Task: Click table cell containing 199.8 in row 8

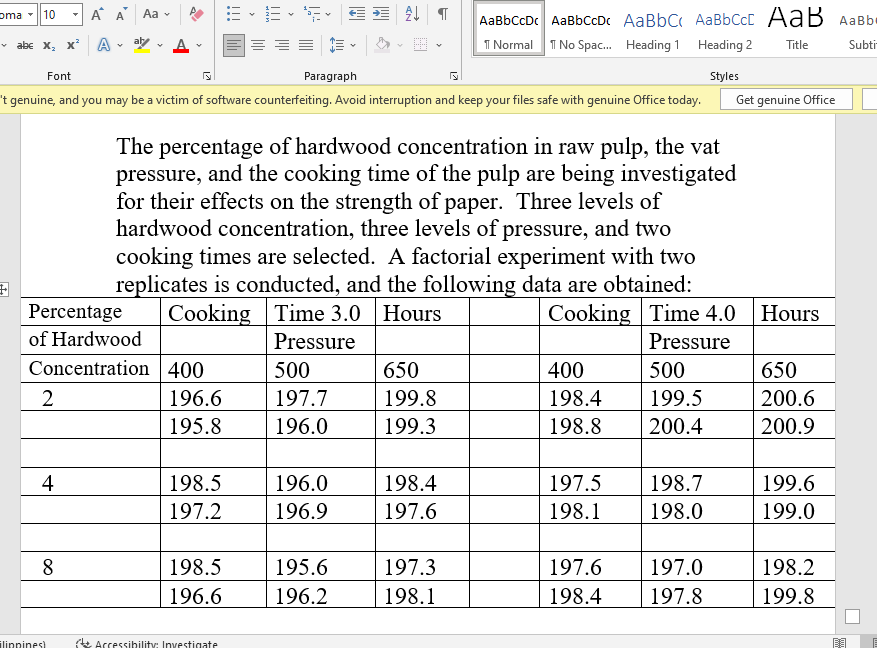Action: point(794,594)
